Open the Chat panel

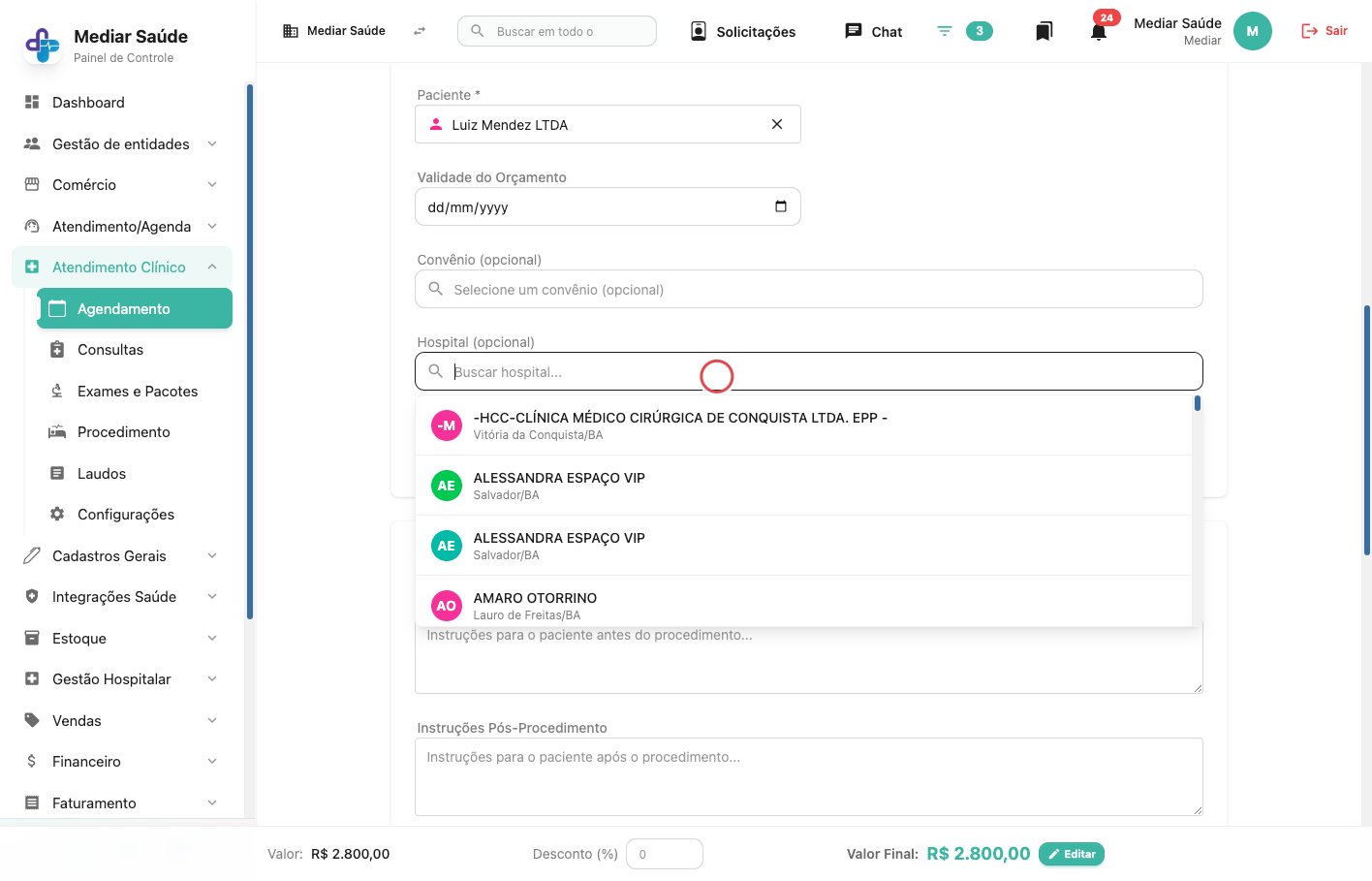tap(873, 31)
